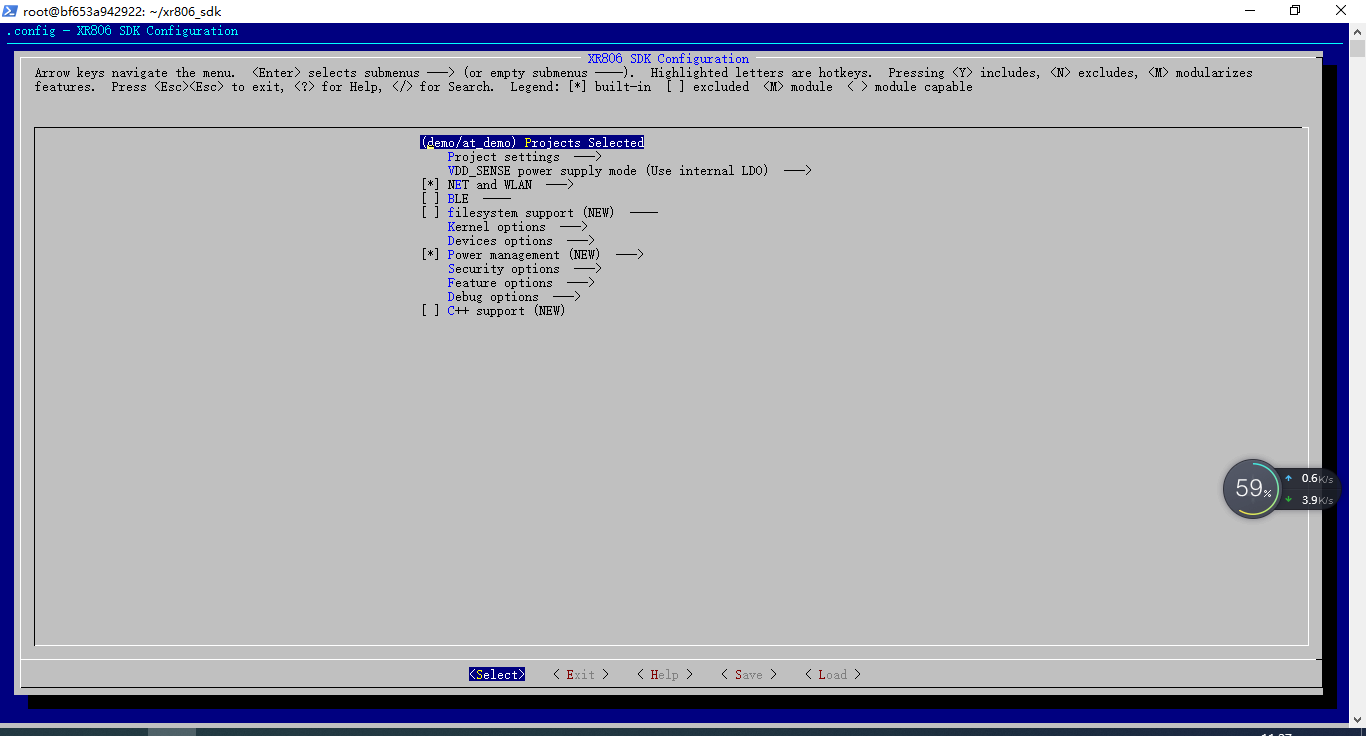Screen dimensions: 1366x736
Task: Open the Feature options submenu
Action: [x=521, y=283]
